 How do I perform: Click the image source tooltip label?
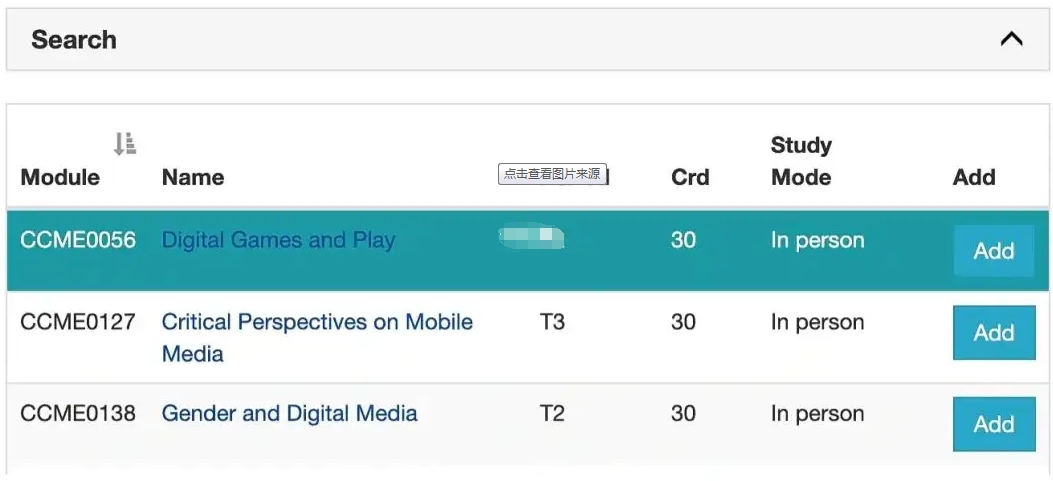(x=552, y=173)
